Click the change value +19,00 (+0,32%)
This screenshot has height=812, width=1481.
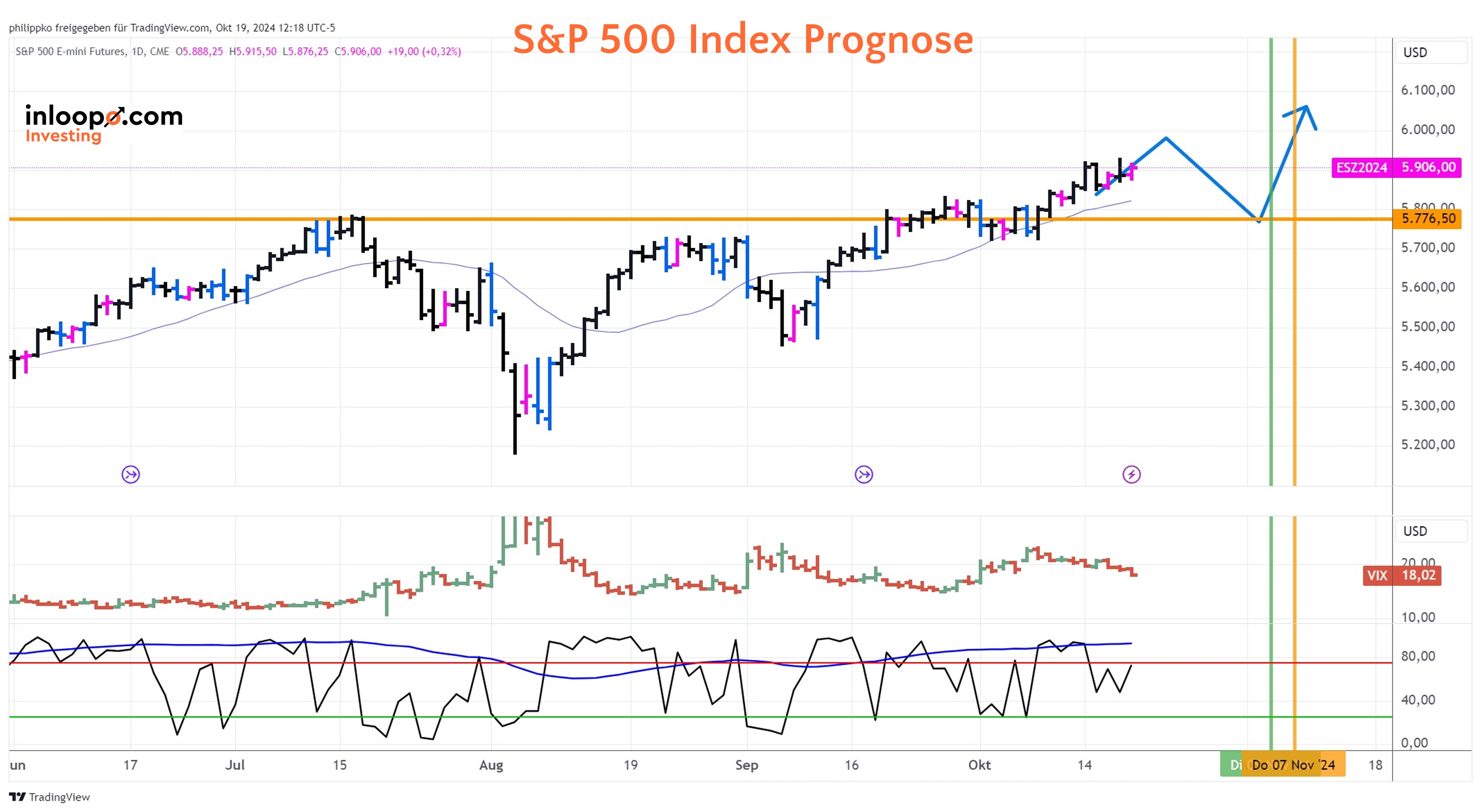tap(424, 52)
